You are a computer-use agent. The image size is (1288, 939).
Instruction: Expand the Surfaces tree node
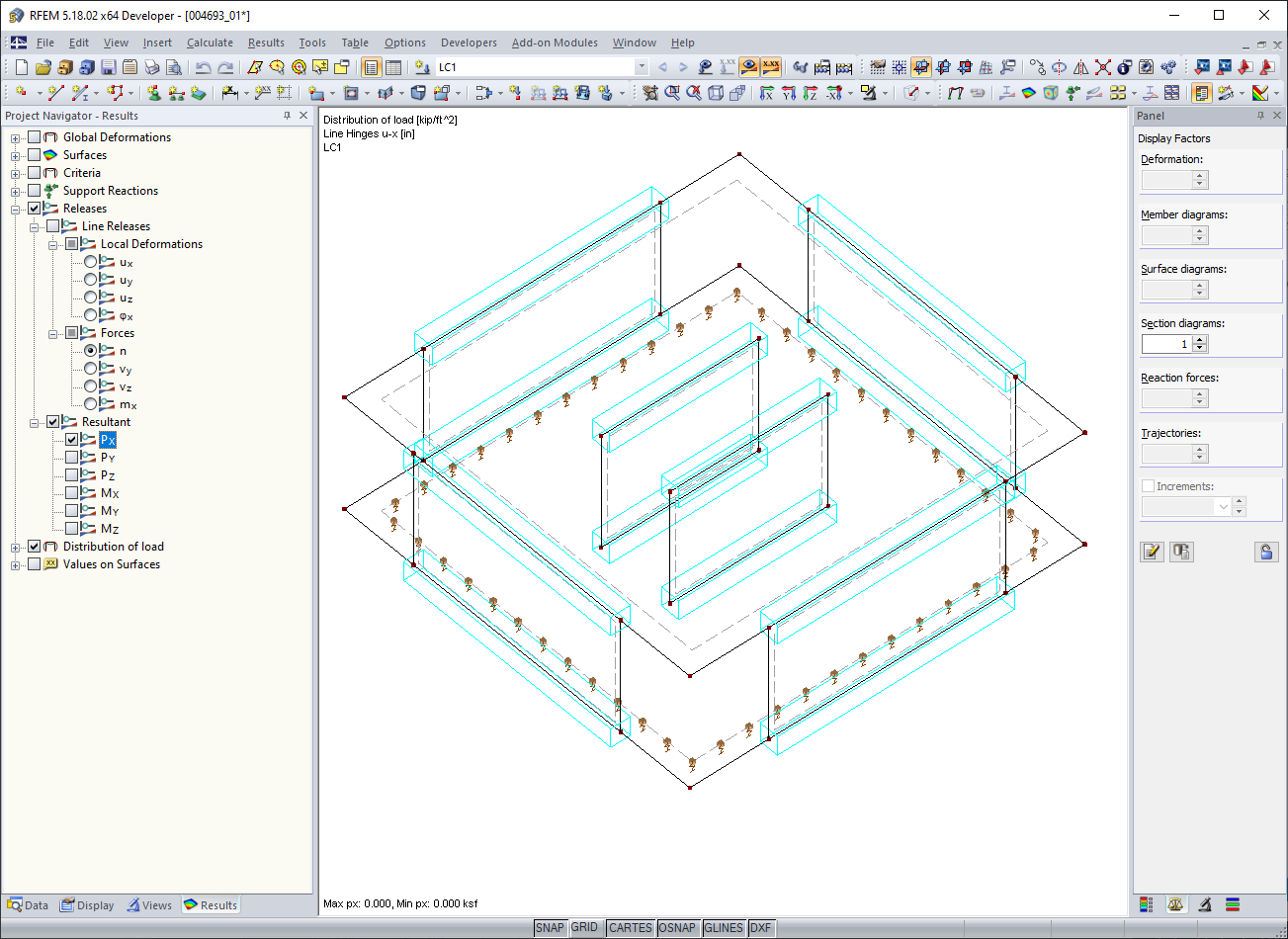pos(16,155)
